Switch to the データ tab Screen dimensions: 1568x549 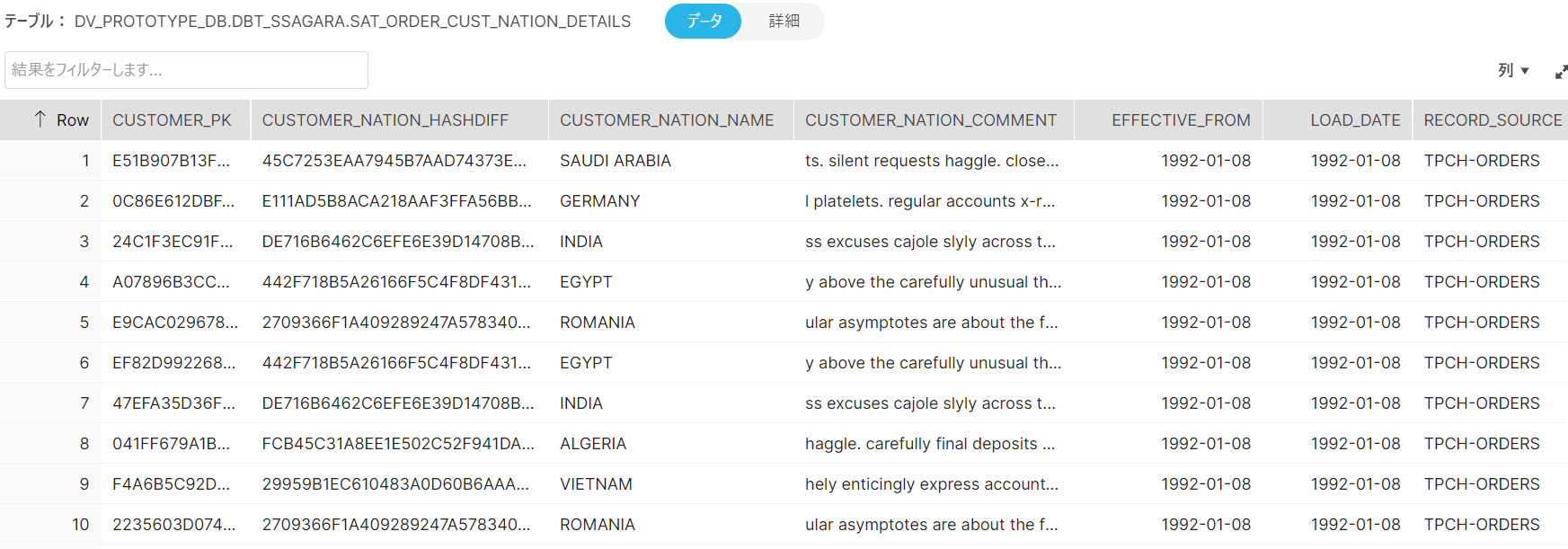click(704, 21)
